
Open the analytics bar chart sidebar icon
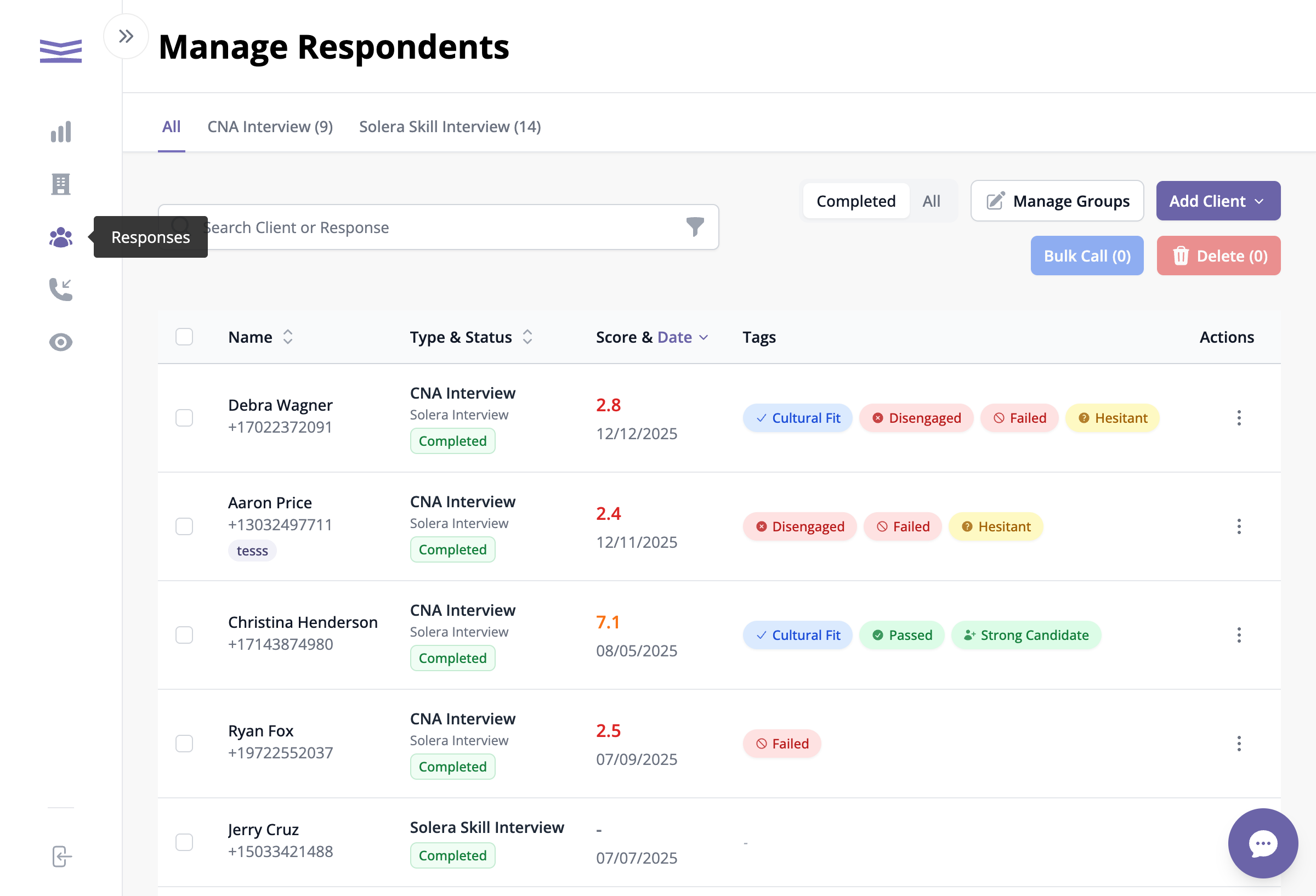[60, 132]
